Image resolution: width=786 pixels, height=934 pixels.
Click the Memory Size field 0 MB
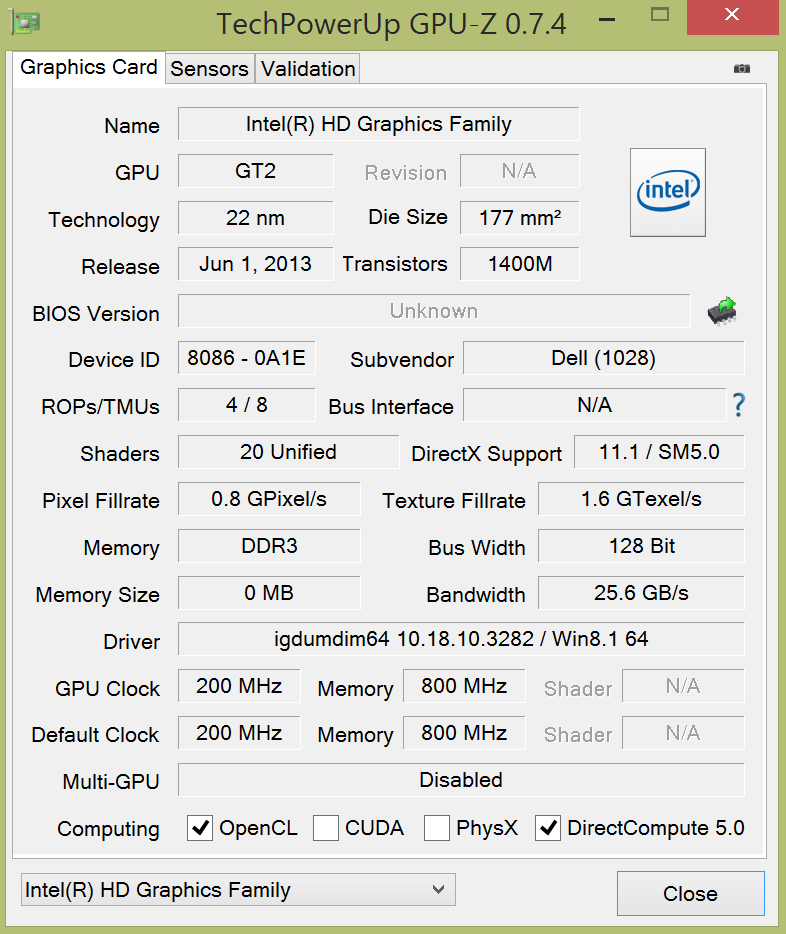[x=269, y=593]
